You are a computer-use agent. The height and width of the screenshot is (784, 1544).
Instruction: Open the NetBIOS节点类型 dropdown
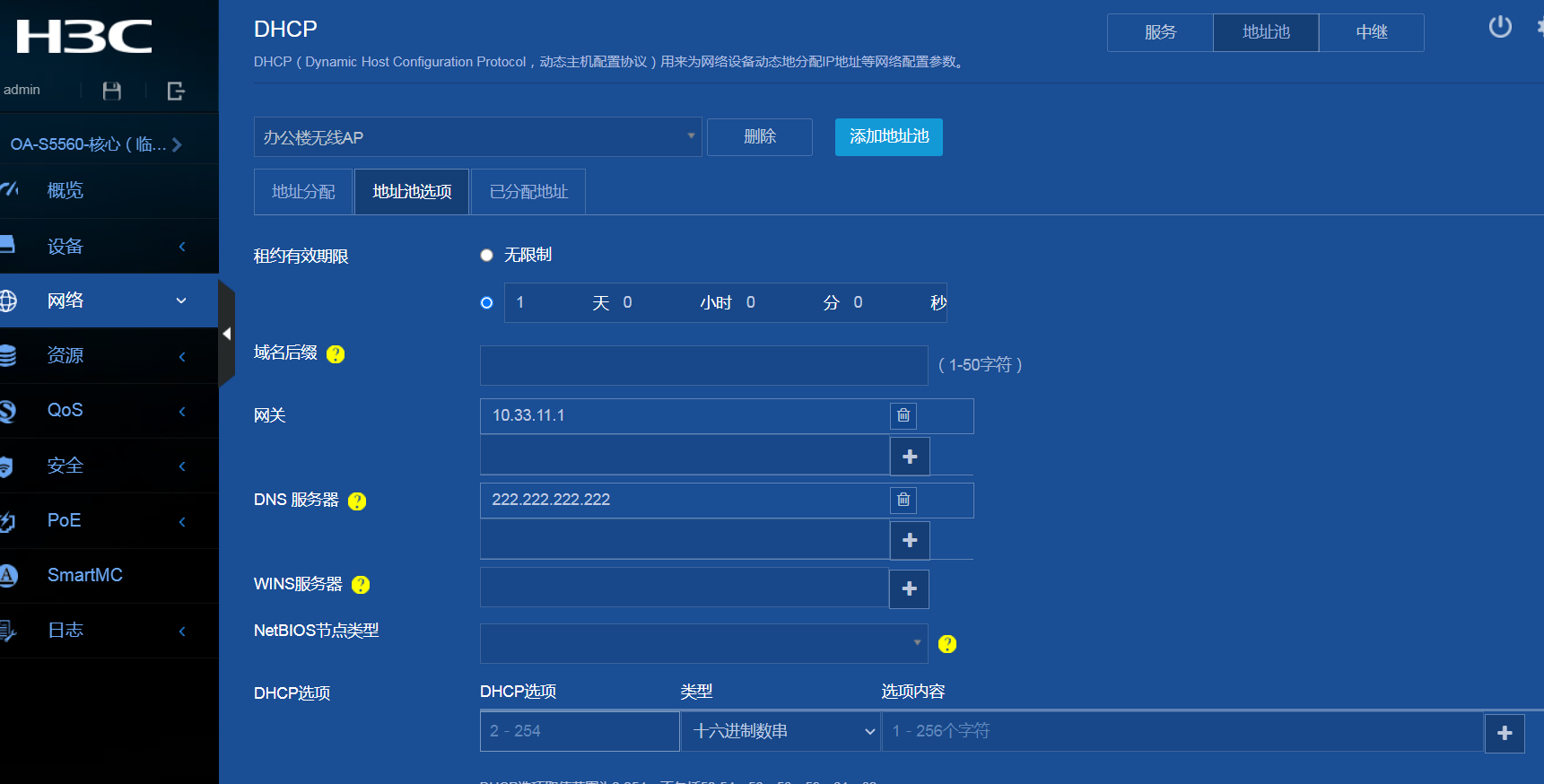[x=704, y=643]
